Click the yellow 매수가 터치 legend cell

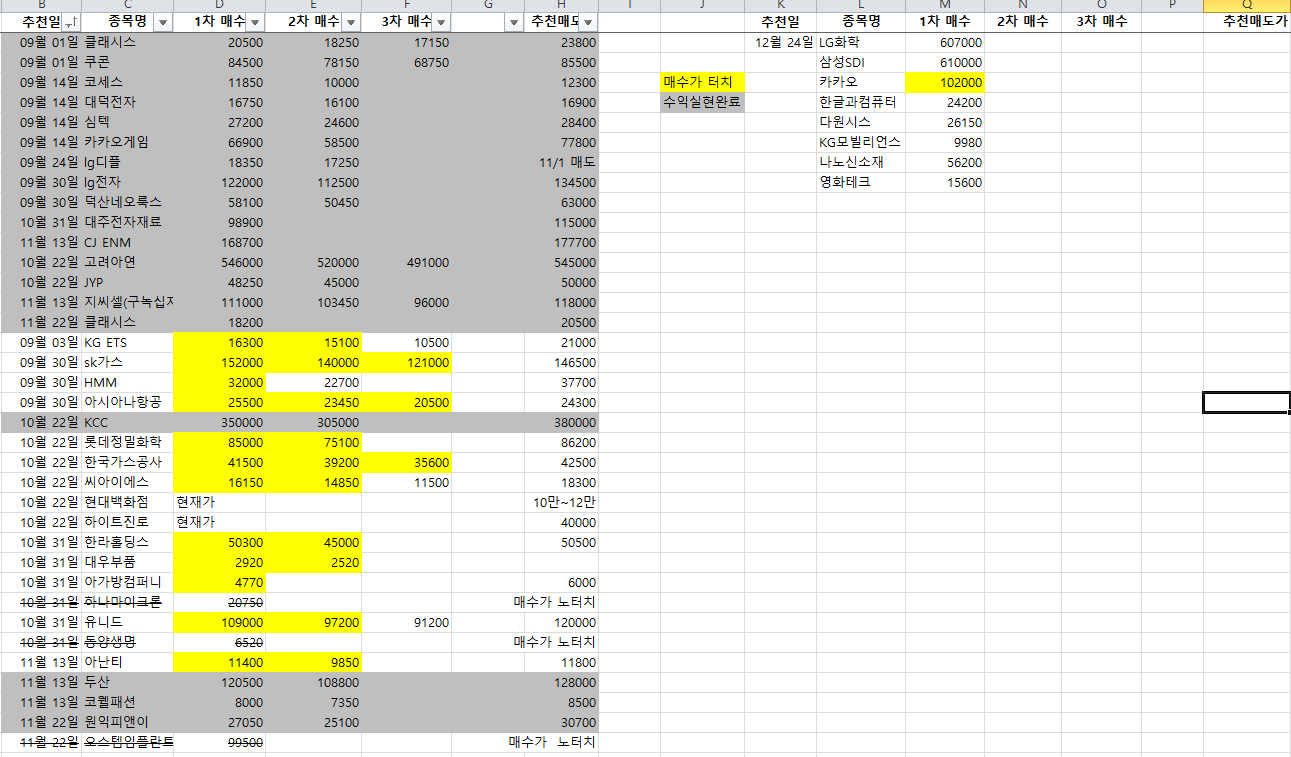pos(702,82)
